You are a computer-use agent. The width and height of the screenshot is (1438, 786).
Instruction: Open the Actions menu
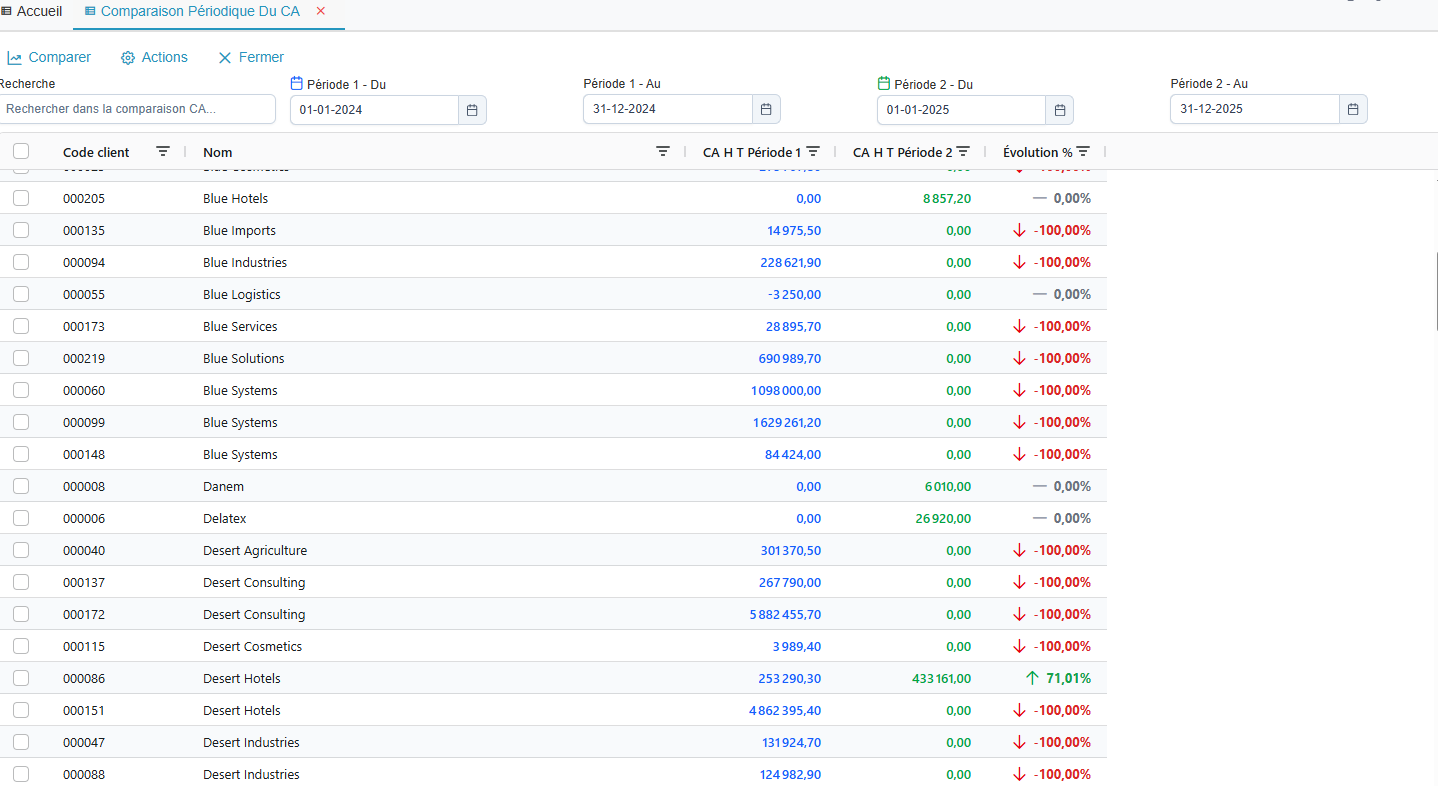click(154, 57)
